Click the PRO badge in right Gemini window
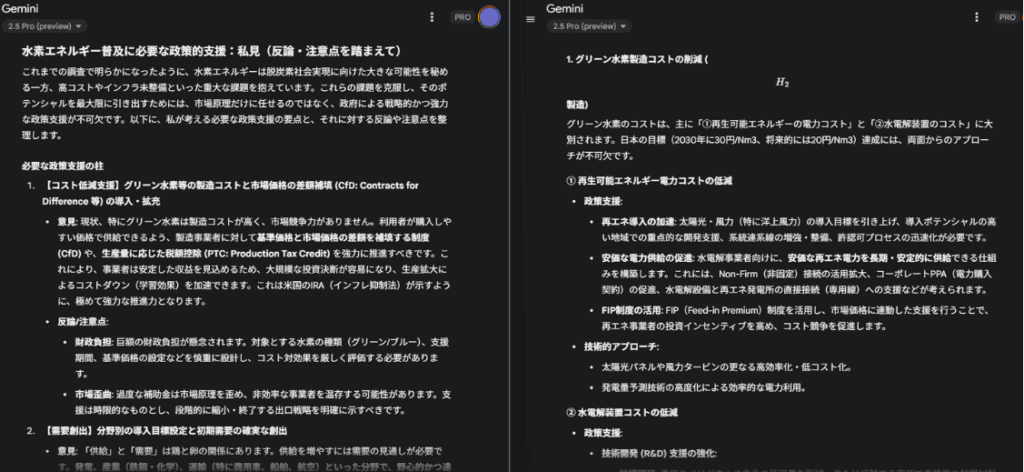Image resolution: width=1024 pixels, height=472 pixels. coord(1006,18)
